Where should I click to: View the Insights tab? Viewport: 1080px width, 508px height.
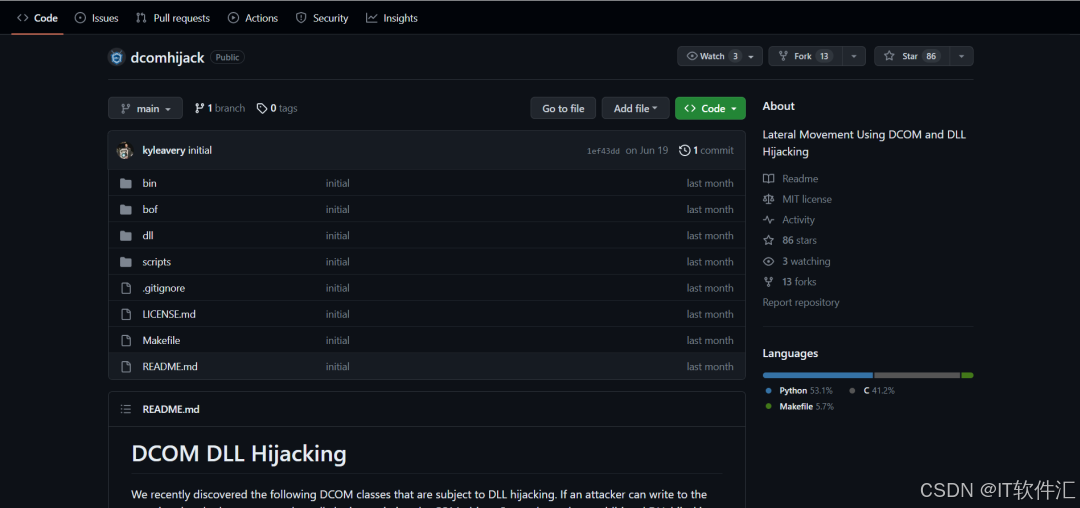(x=392, y=18)
